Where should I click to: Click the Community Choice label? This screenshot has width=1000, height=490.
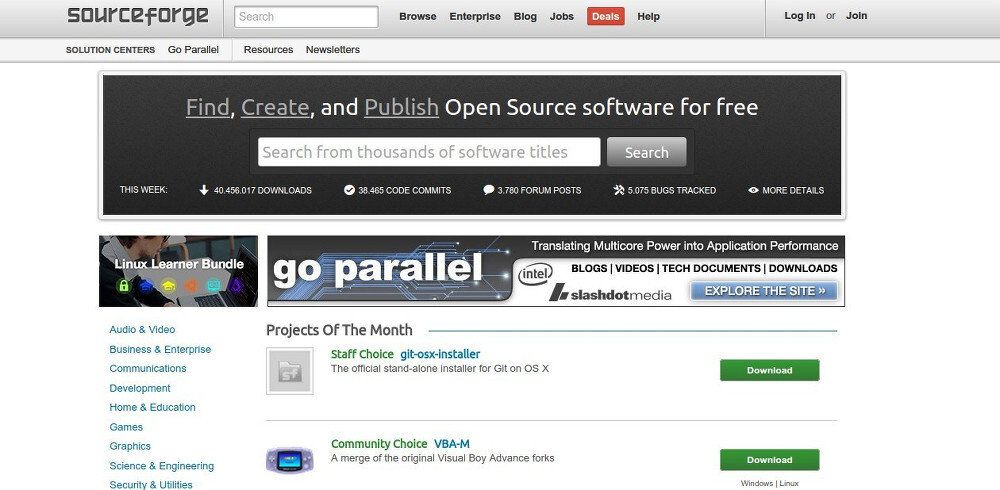[379, 444]
